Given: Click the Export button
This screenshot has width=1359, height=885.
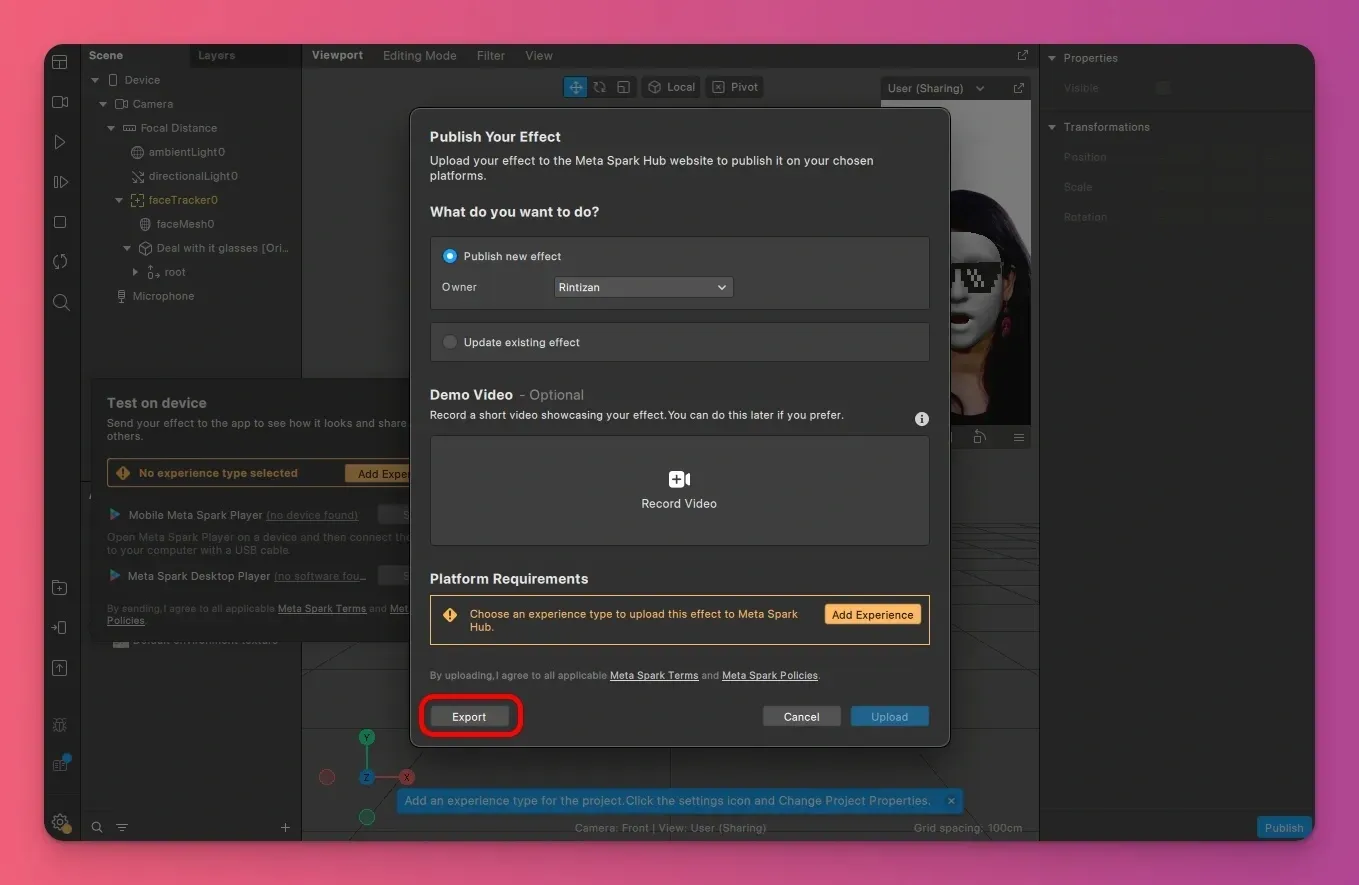Looking at the screenshot, I should click(x=469, y=717).
